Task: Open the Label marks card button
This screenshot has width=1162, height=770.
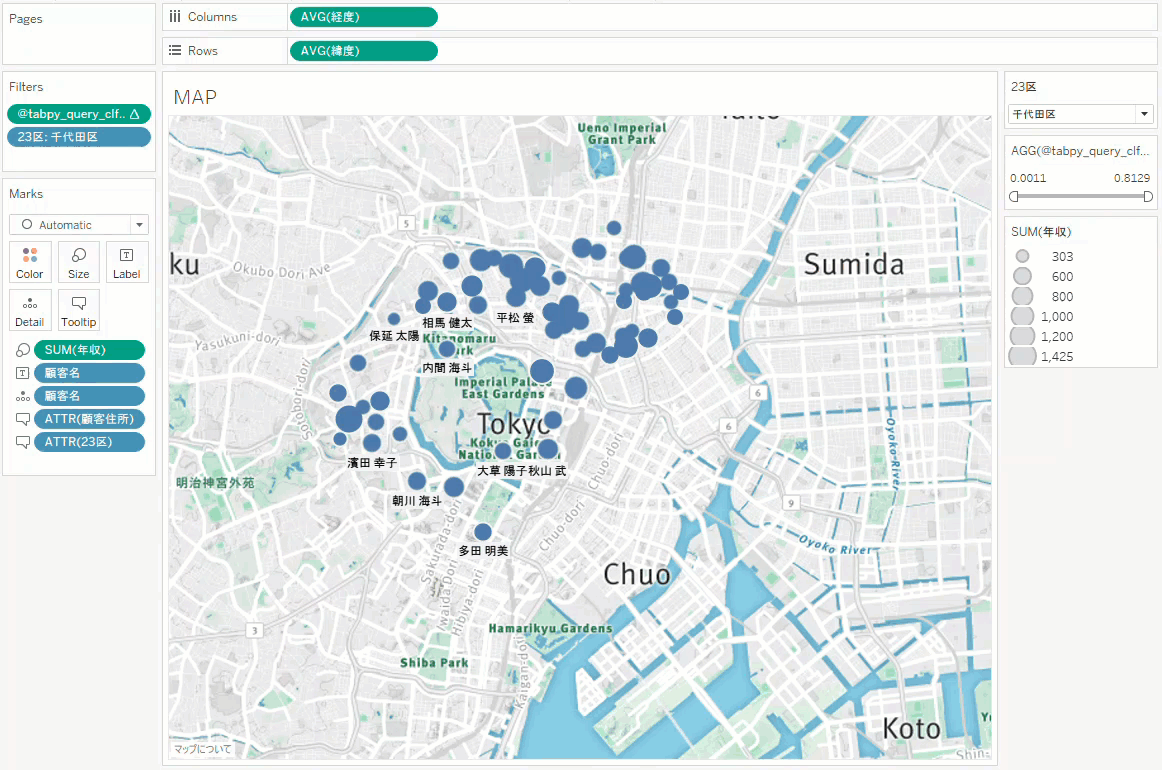Action: (x=127, y=262)
